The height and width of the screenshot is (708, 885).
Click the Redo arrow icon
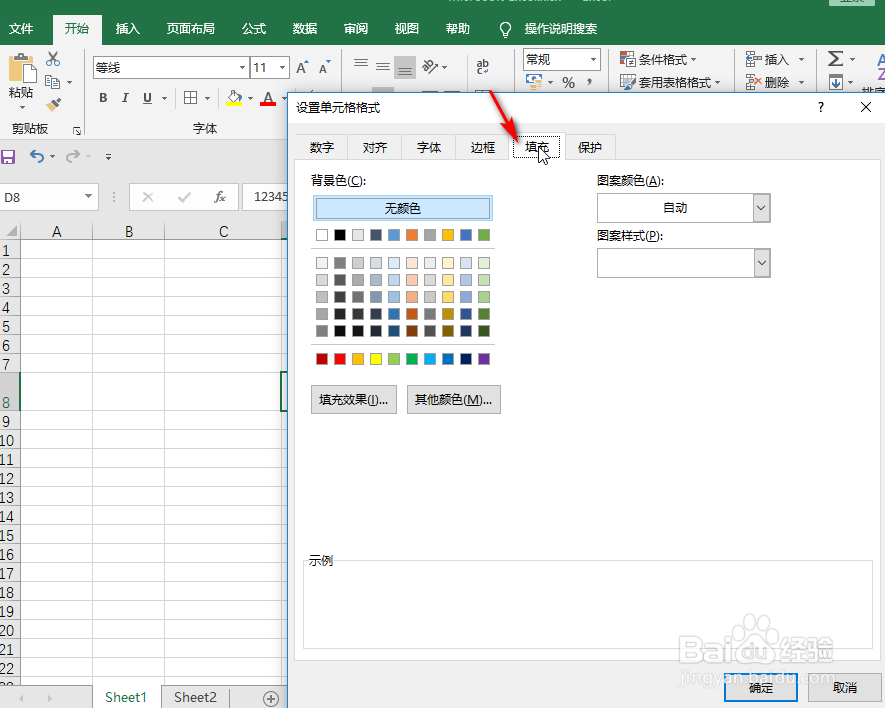(x=73, y=156)
